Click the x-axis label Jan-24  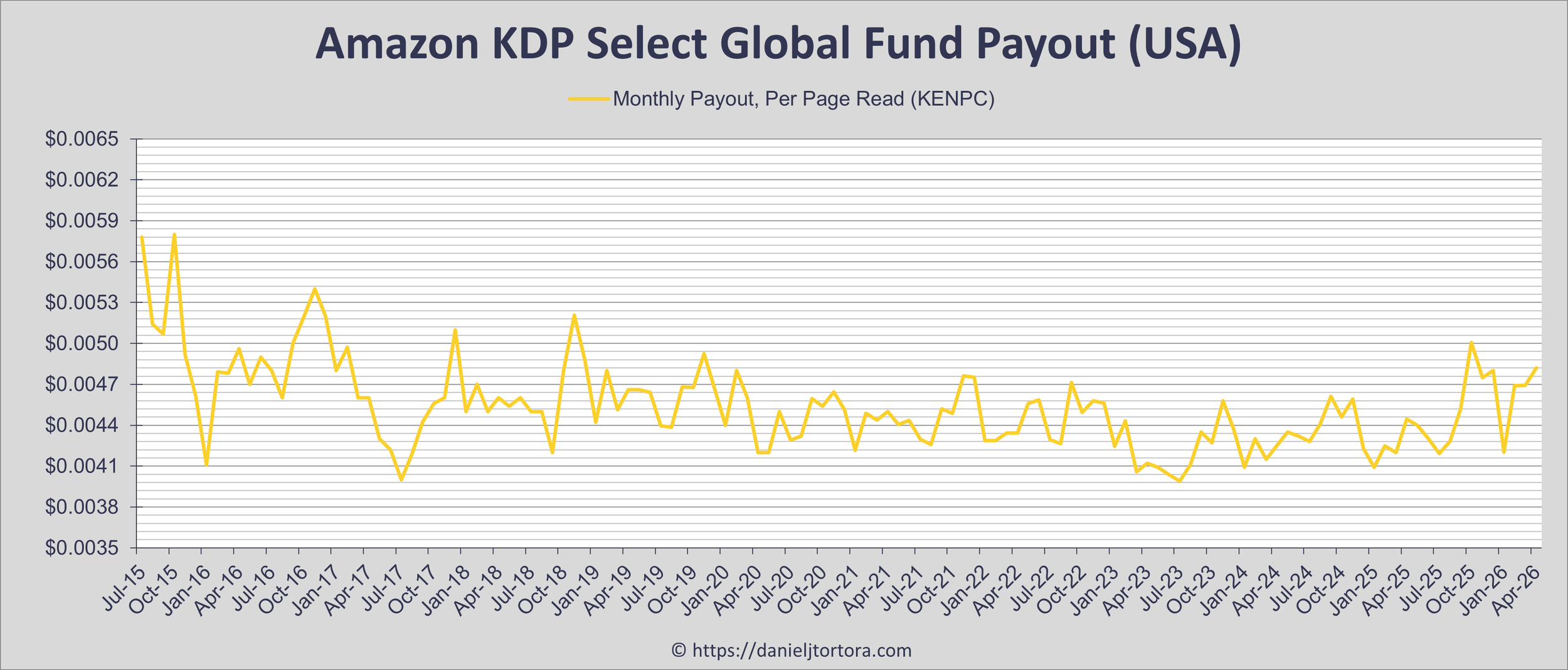click(x=1224, y=590)
